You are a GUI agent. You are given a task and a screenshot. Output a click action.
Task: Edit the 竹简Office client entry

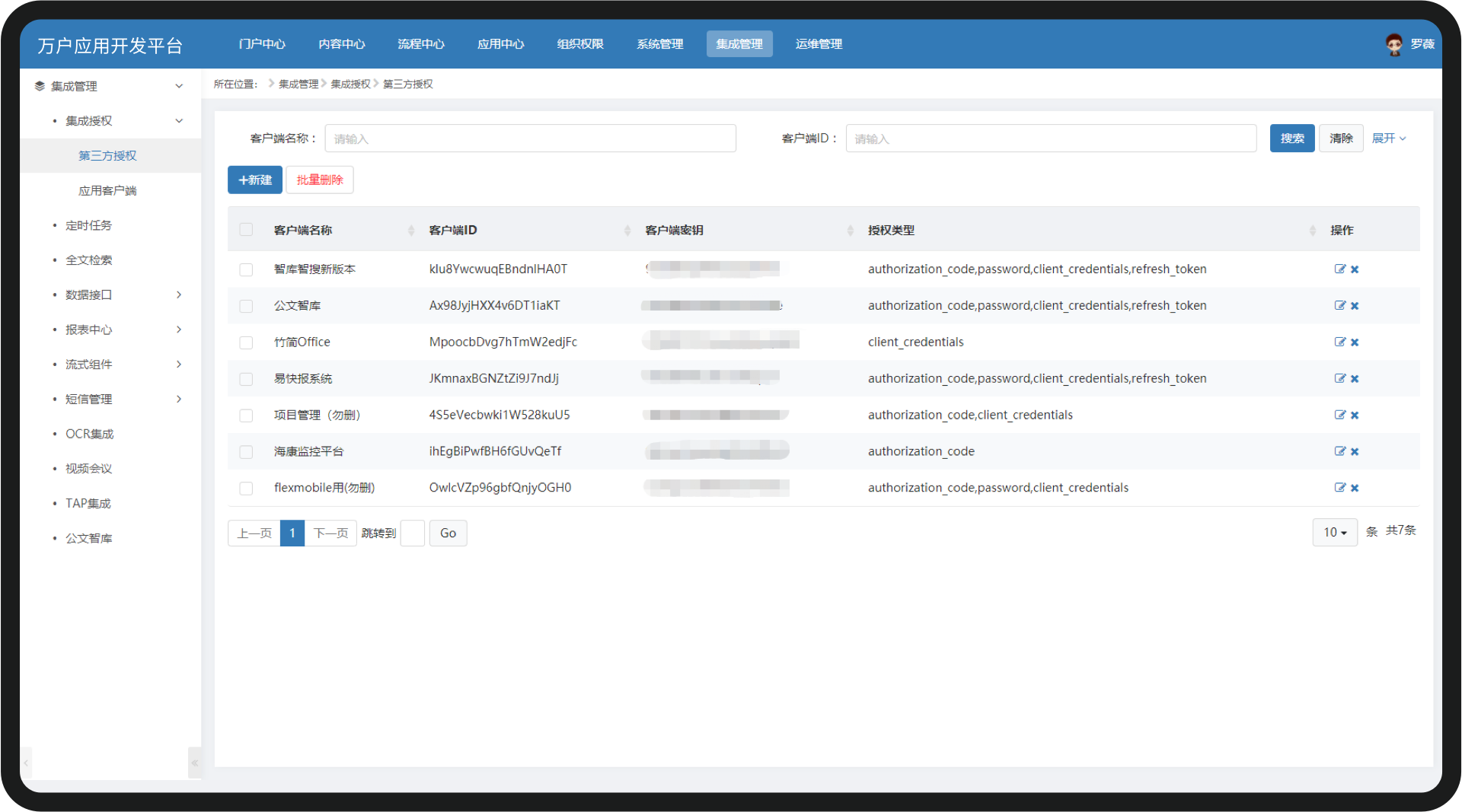(1339, 342)
